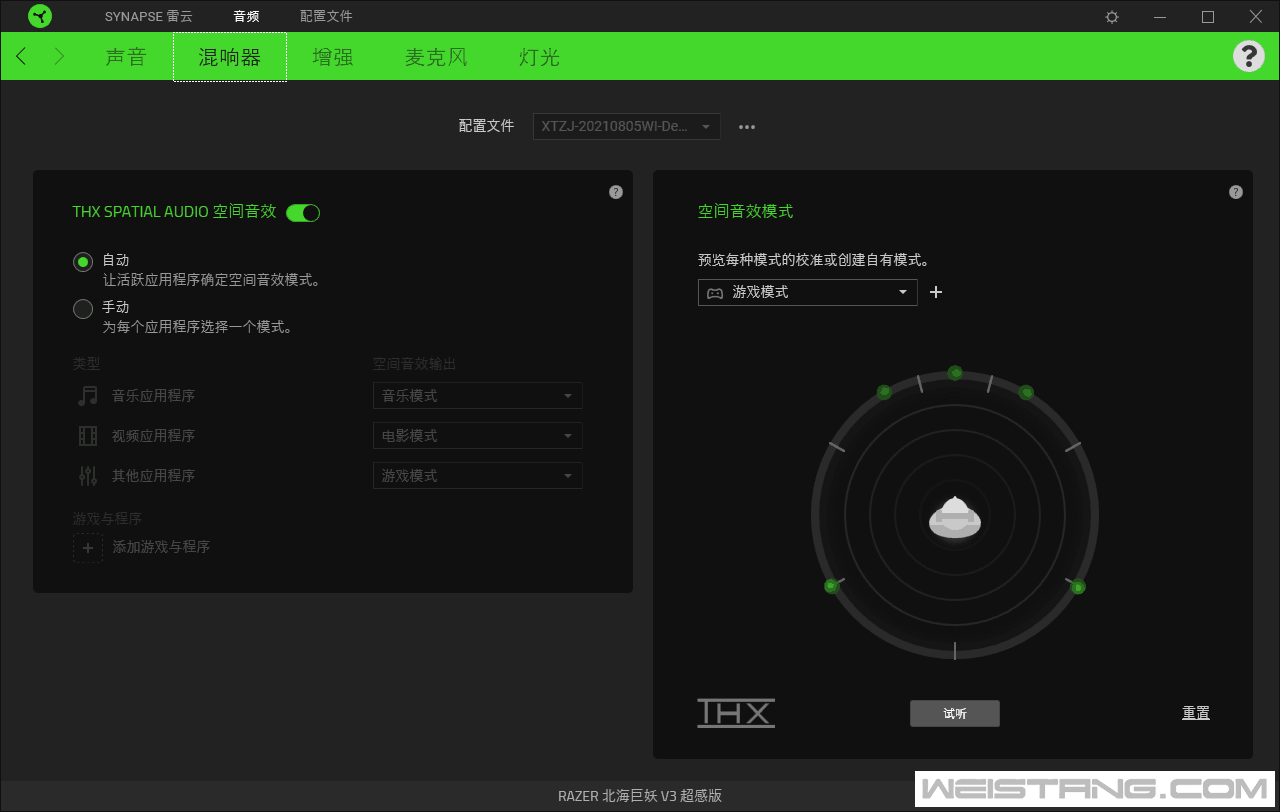This screenshot has width=1280, height=812.
Task: Click the THX logo
Action: coord(736,713)
